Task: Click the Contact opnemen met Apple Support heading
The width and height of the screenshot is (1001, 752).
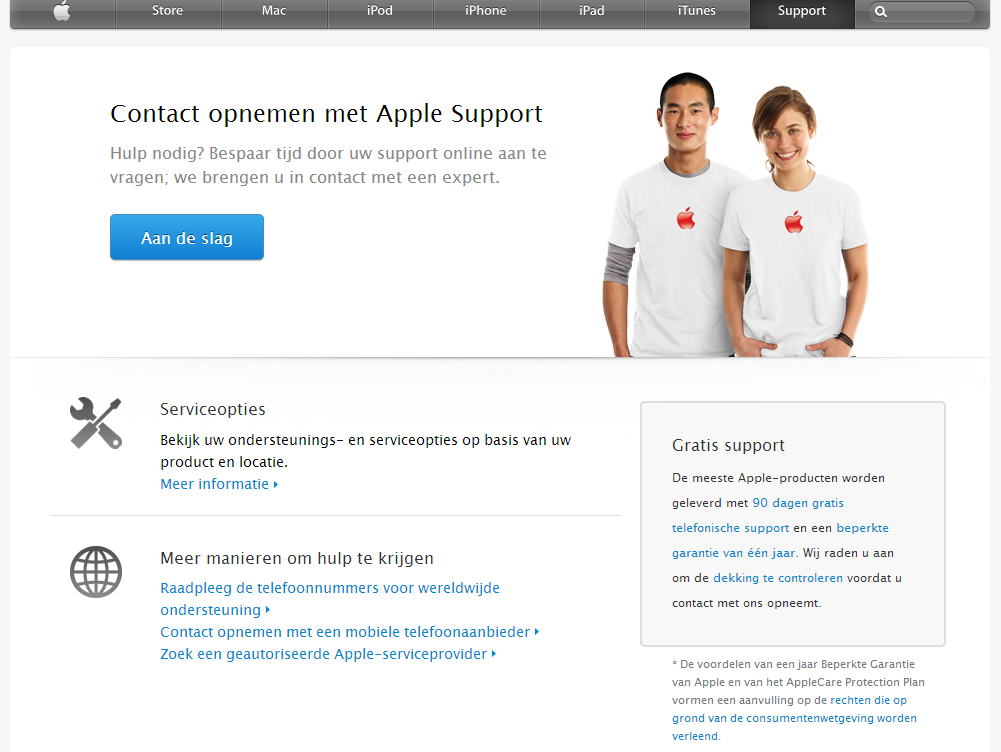Action: [x=326, y=114]
